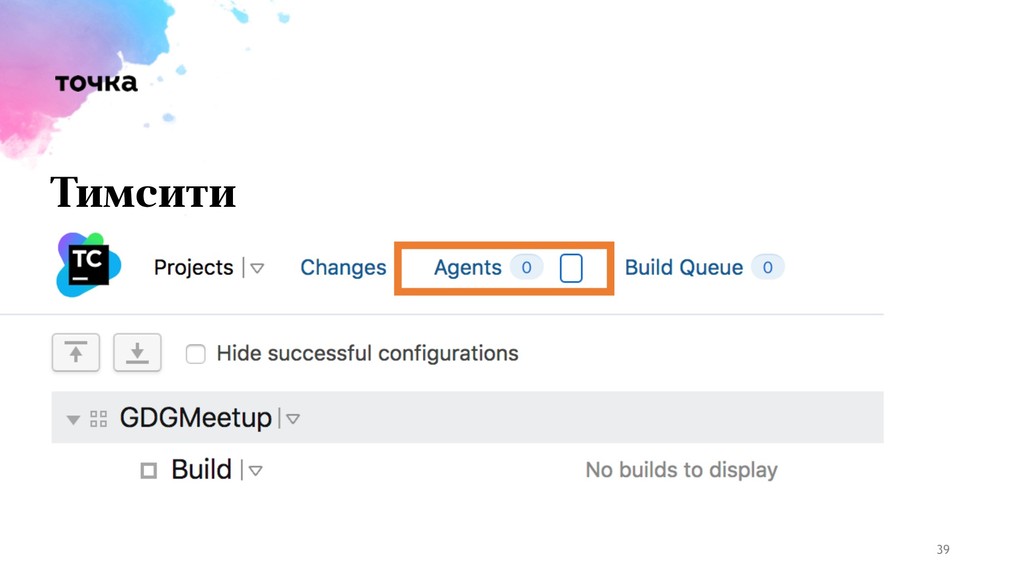Viewport: 1024px width, 576px height.
Task: Open the Build configuration link
Action: (201, 470)
